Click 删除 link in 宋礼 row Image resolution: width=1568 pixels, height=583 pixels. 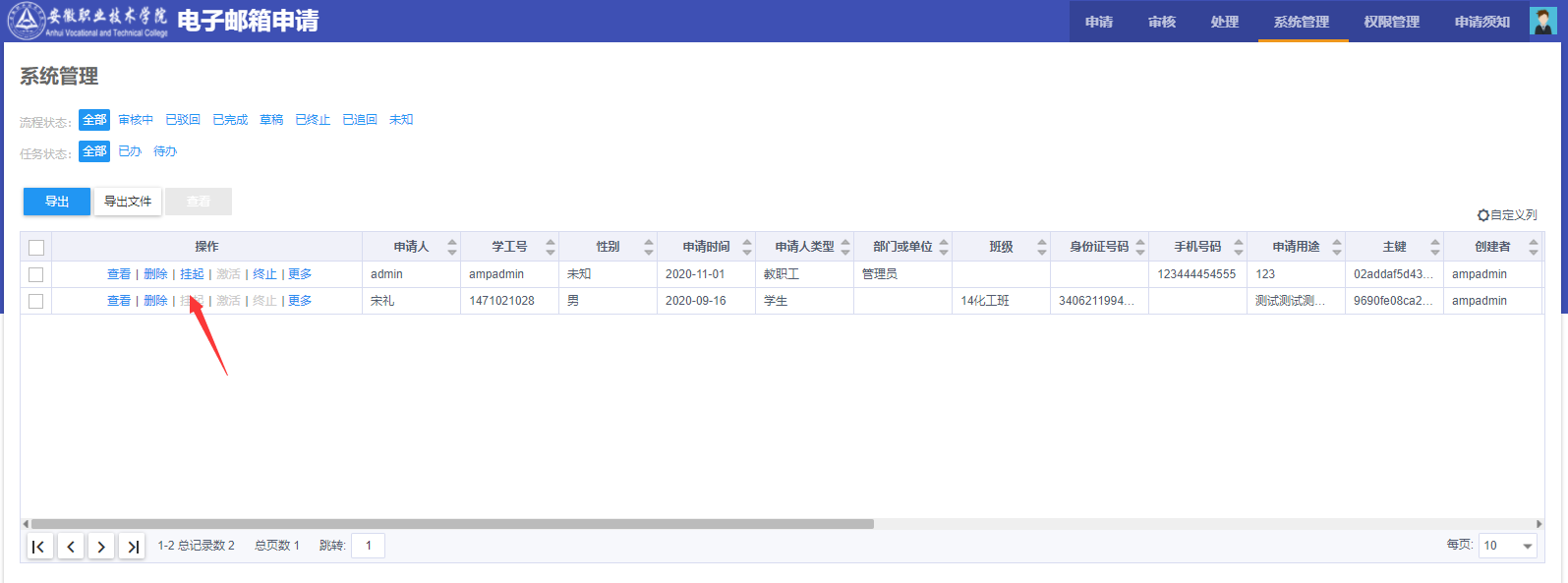(155, 301)
